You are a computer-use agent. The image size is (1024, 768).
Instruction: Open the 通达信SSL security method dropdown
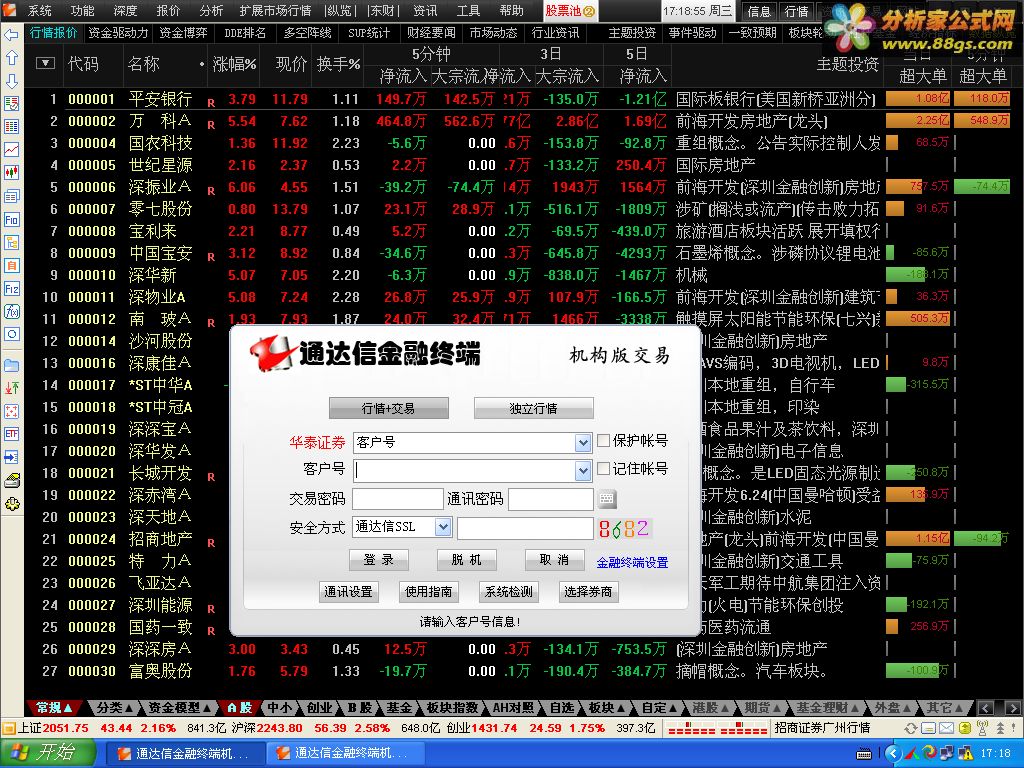point(443,526)
